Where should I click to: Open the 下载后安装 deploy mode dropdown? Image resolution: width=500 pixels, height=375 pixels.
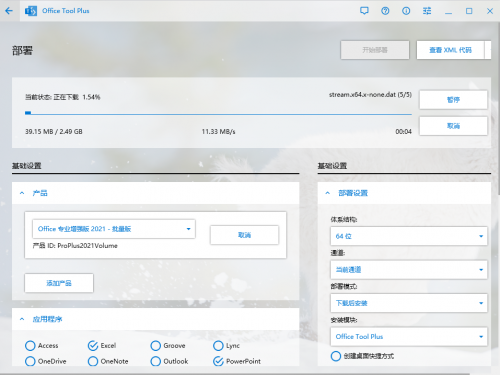409,303
